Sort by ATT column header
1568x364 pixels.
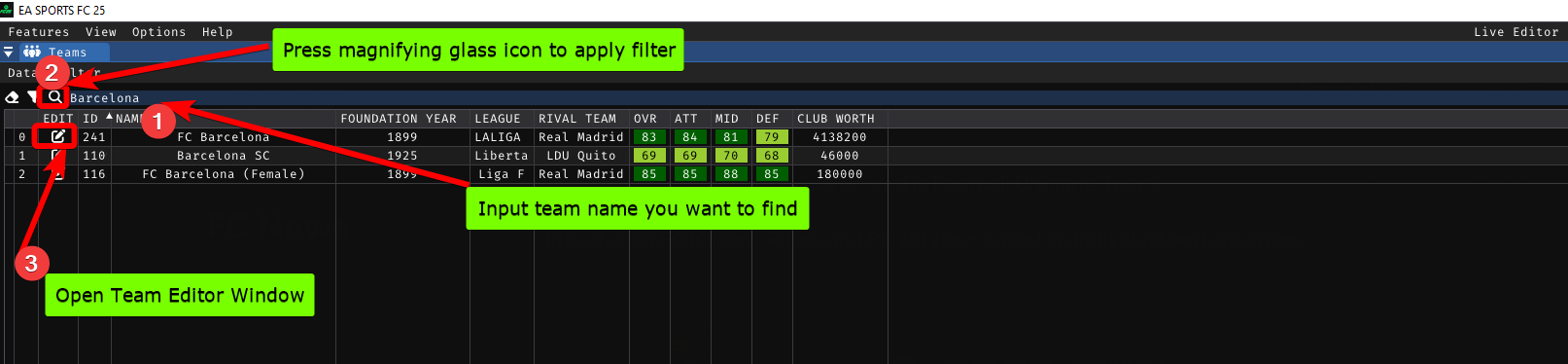(x=686, y=119)
